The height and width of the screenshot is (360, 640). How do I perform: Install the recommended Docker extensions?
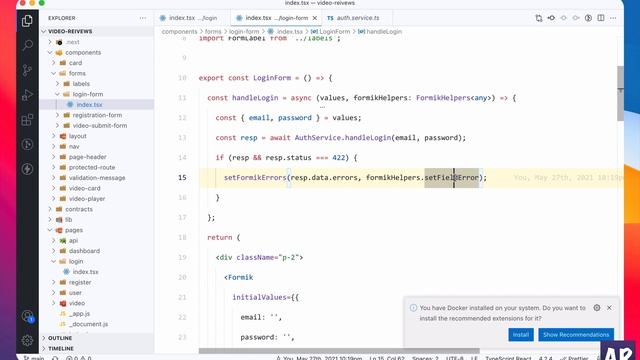(521, 335)
